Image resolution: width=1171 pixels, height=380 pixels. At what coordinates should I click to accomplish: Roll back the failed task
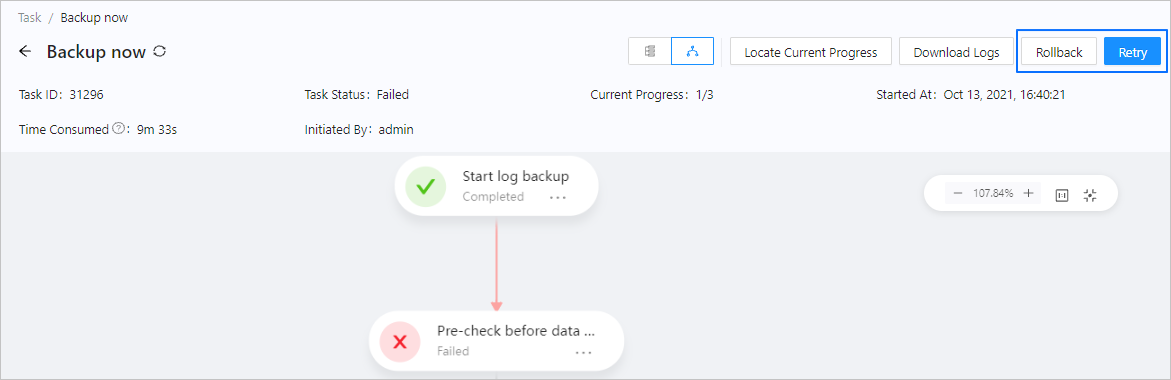coord(1059,52)
